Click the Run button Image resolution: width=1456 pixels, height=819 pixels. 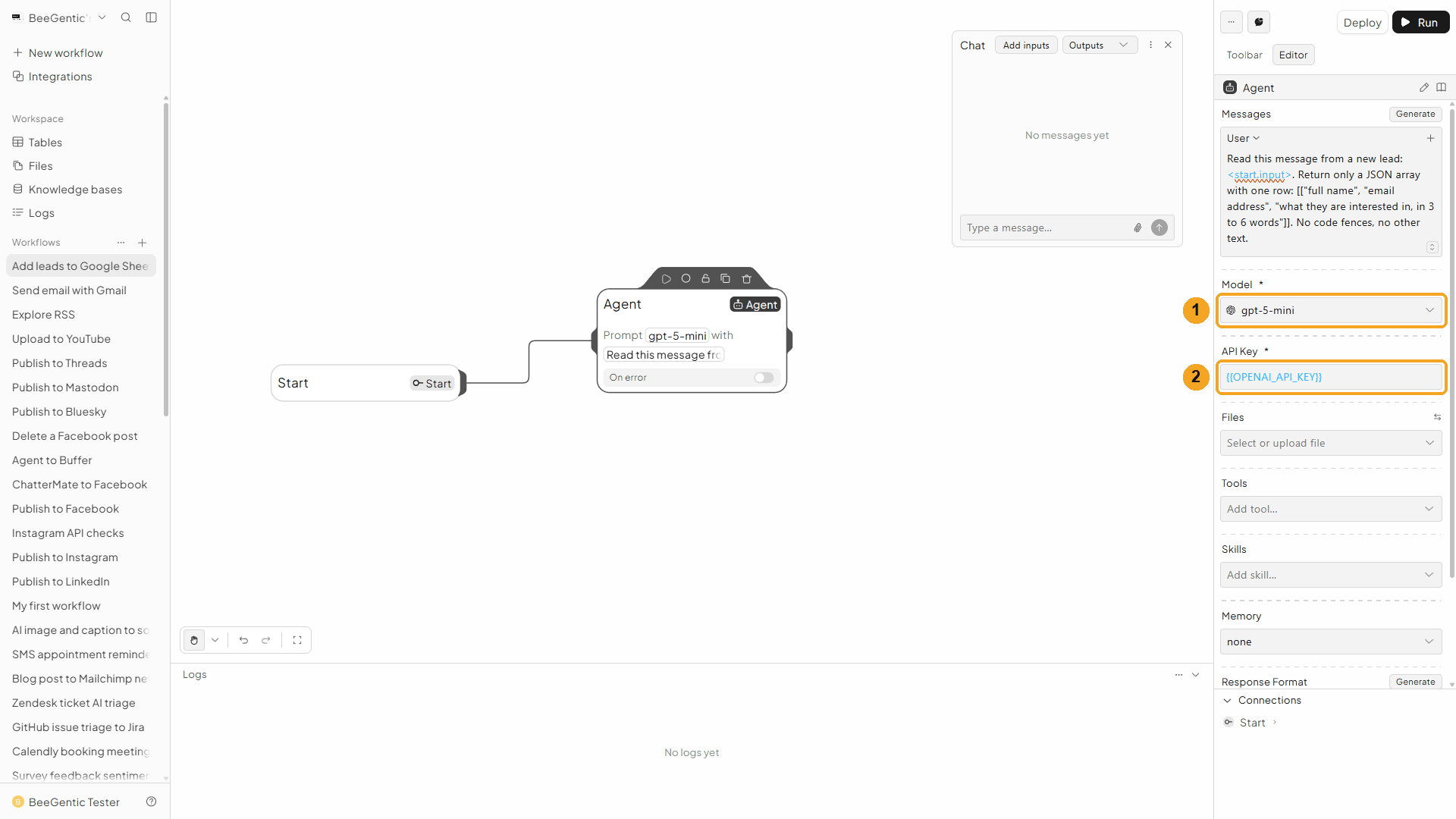click(x=1420, y=23)
